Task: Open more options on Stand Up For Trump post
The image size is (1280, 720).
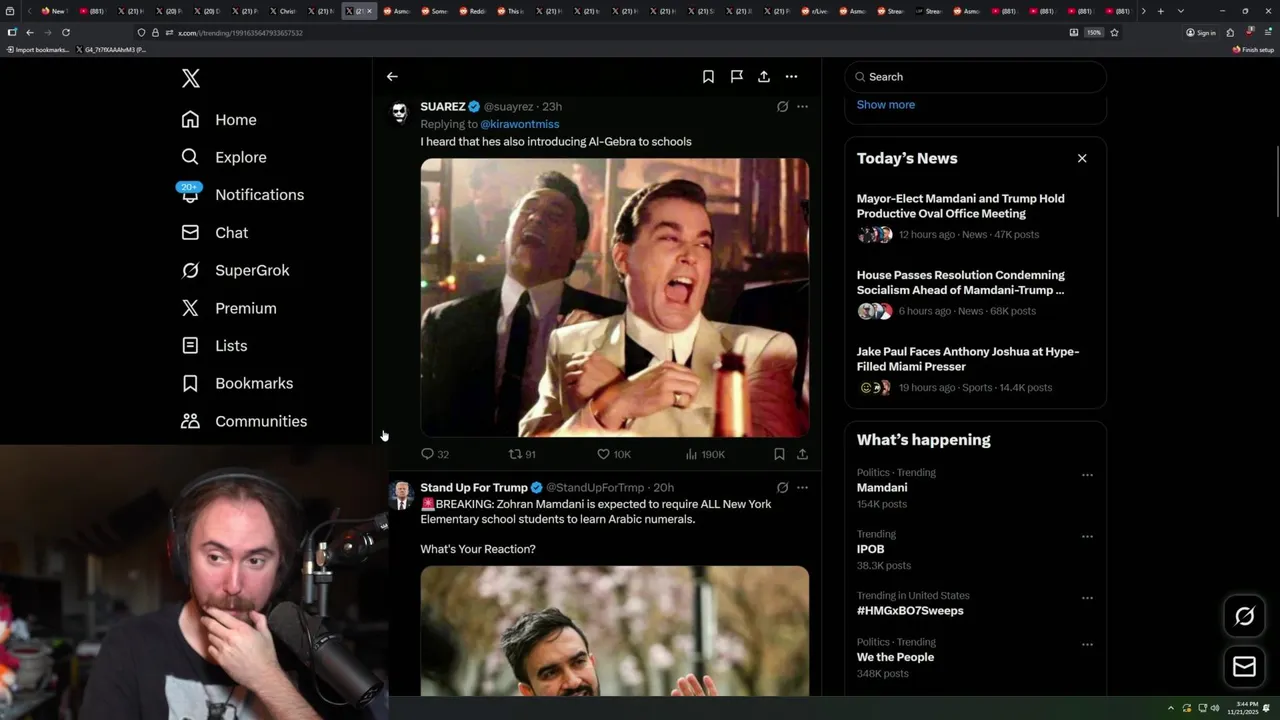Action: (x=802, y=488)
